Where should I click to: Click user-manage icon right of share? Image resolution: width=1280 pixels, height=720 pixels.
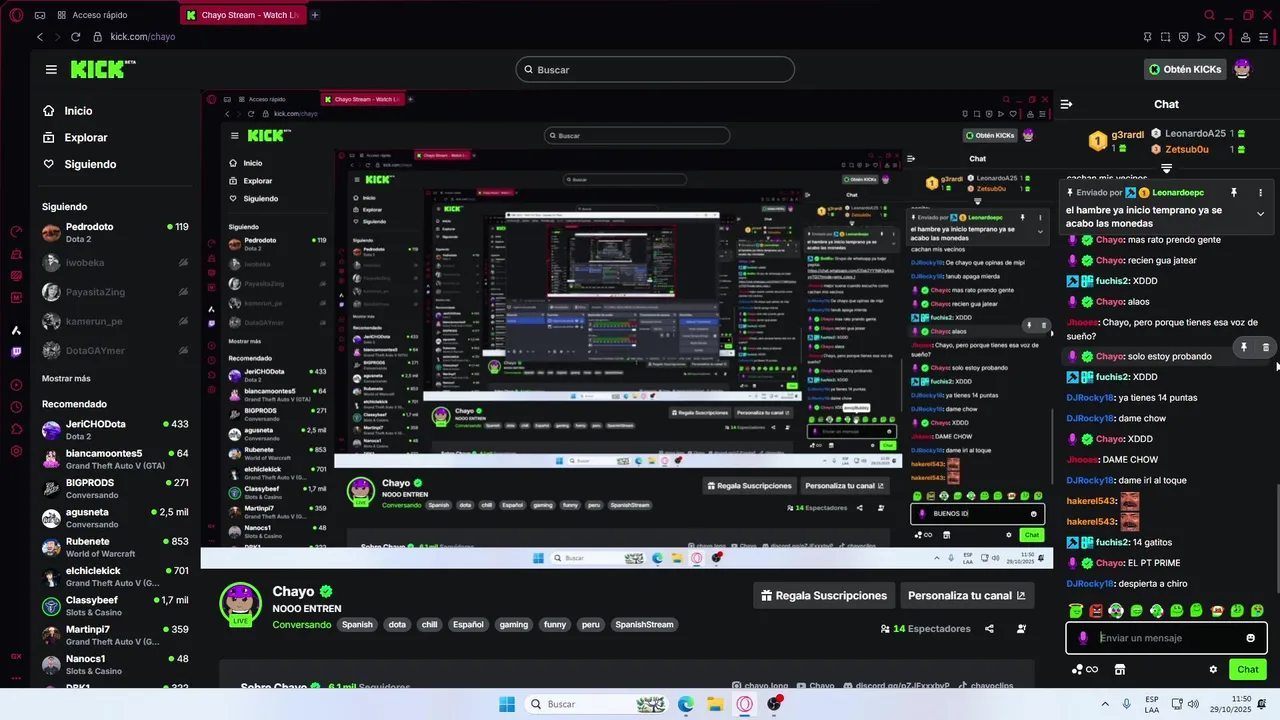(1021, 629)
